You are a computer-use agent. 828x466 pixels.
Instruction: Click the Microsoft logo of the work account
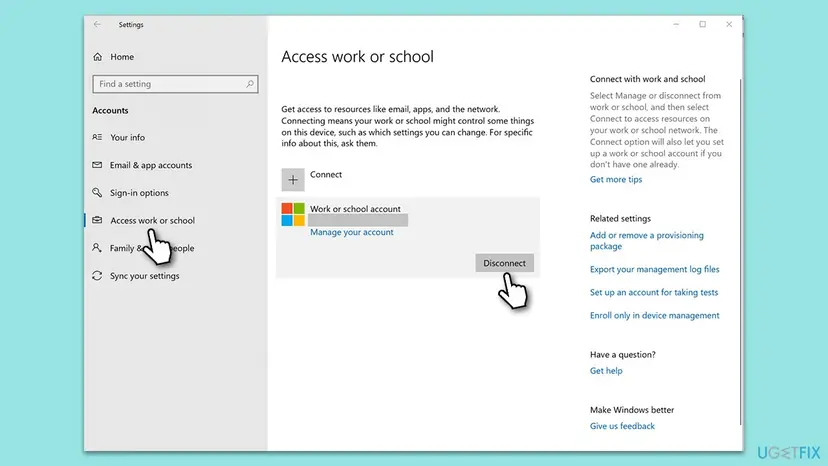[x=293, y=214]
